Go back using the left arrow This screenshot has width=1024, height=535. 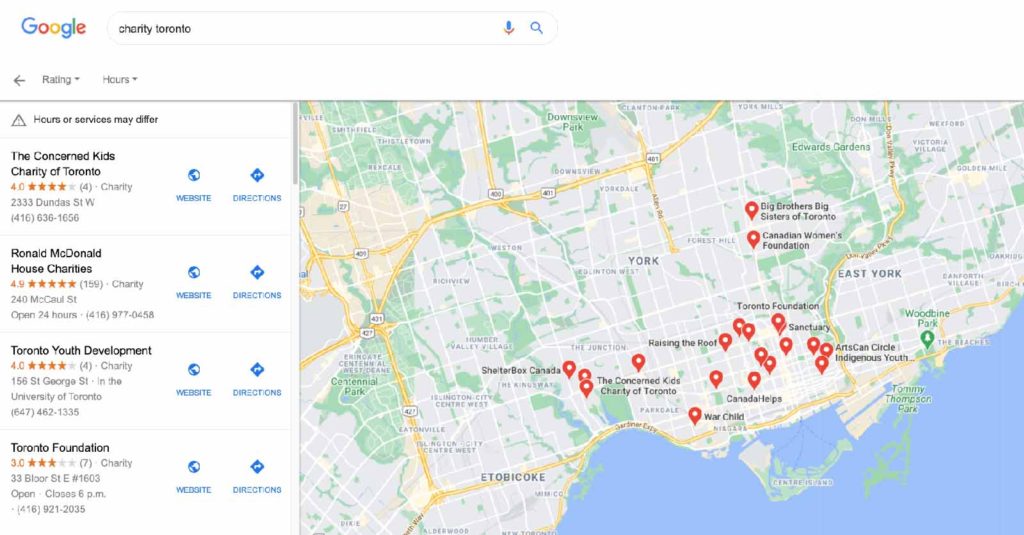[19, 80]
